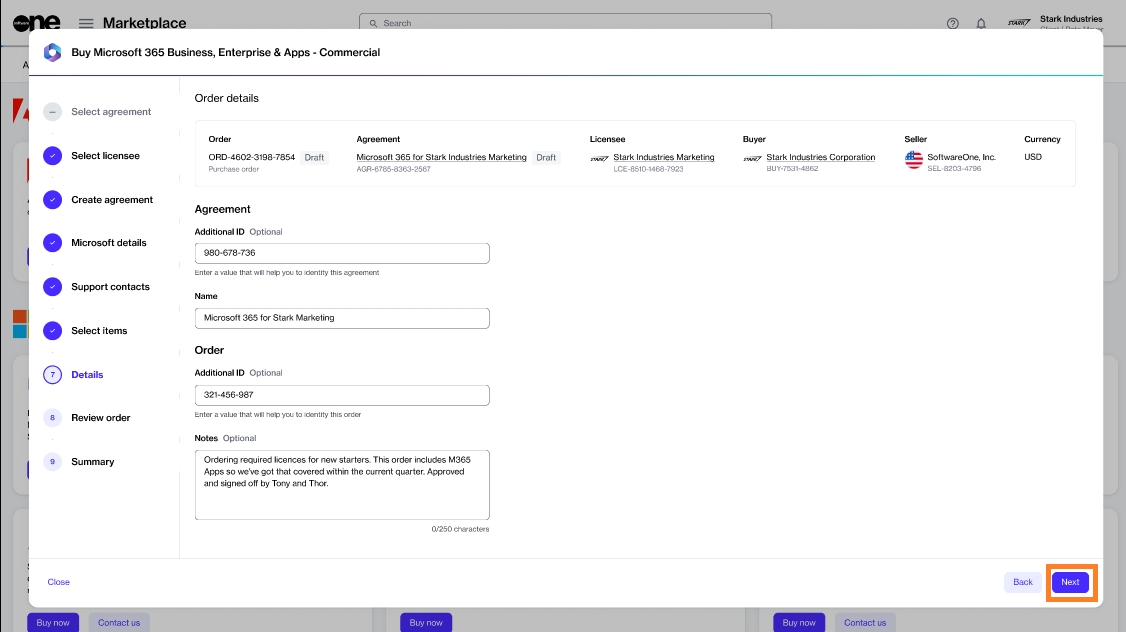Return to the Select items step
Screen dimensions: 1126x632
[x=99, y=331]
